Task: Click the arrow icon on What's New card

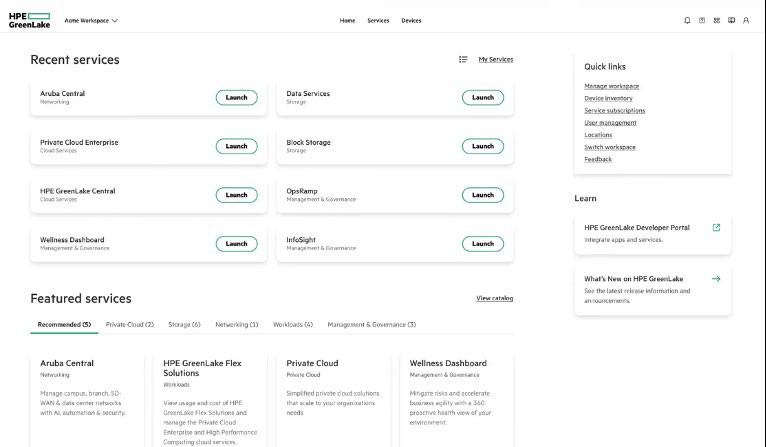Action: (716, 279)
